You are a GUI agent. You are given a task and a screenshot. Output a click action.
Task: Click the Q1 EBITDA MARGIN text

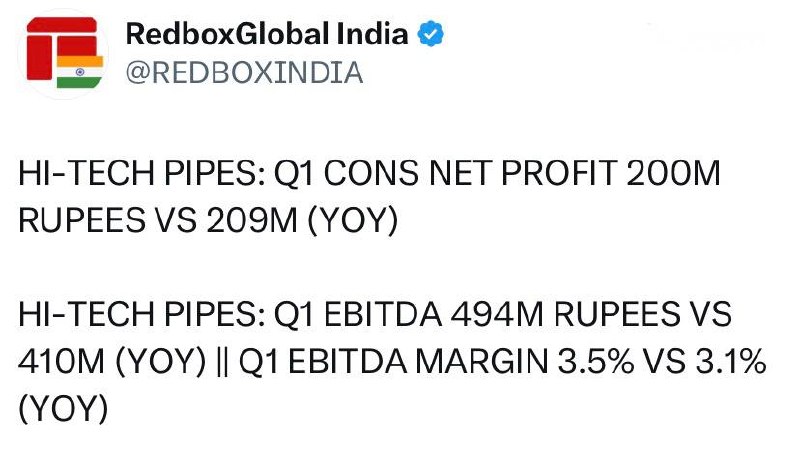(x=393, y=361)
